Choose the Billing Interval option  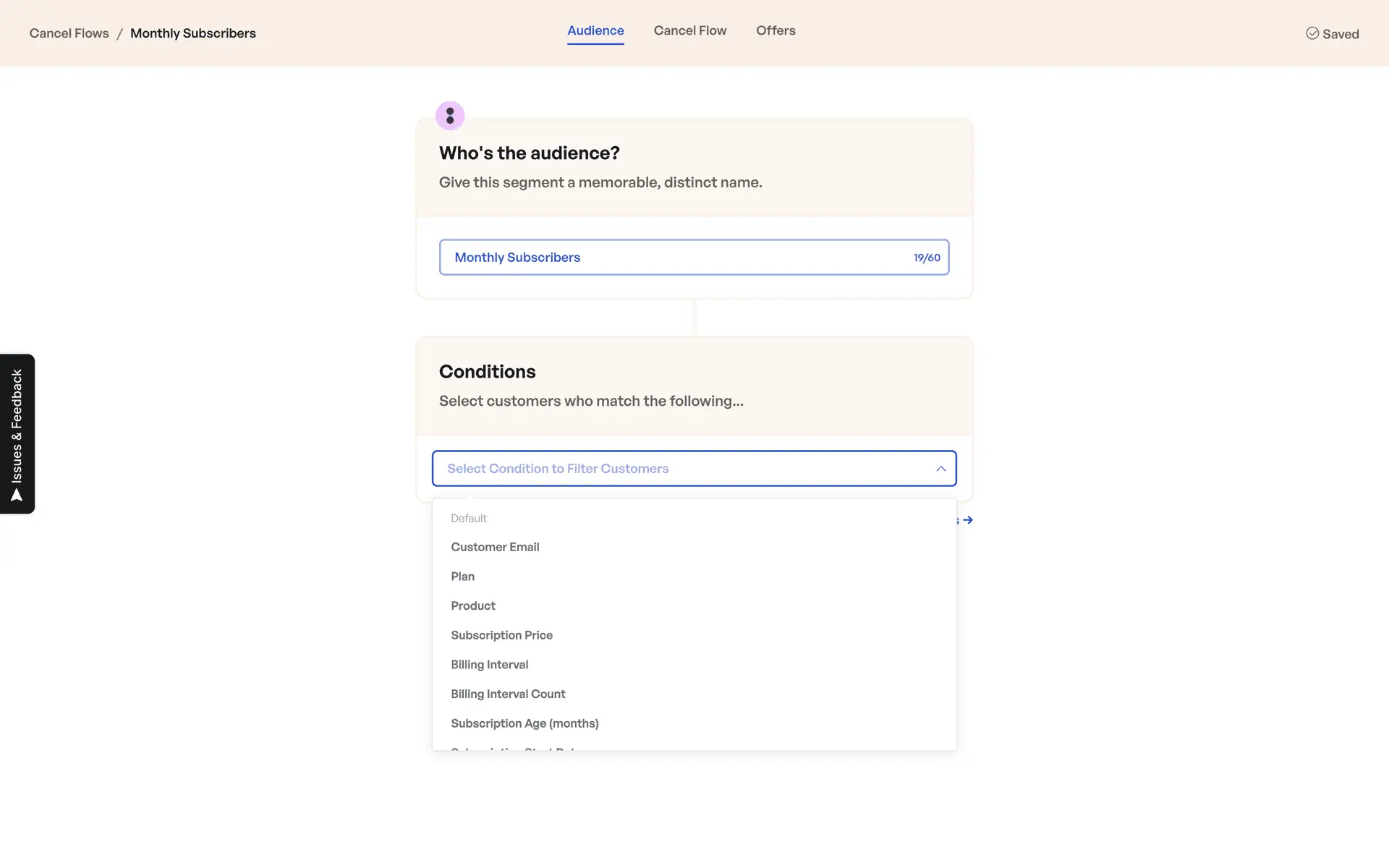490,665
